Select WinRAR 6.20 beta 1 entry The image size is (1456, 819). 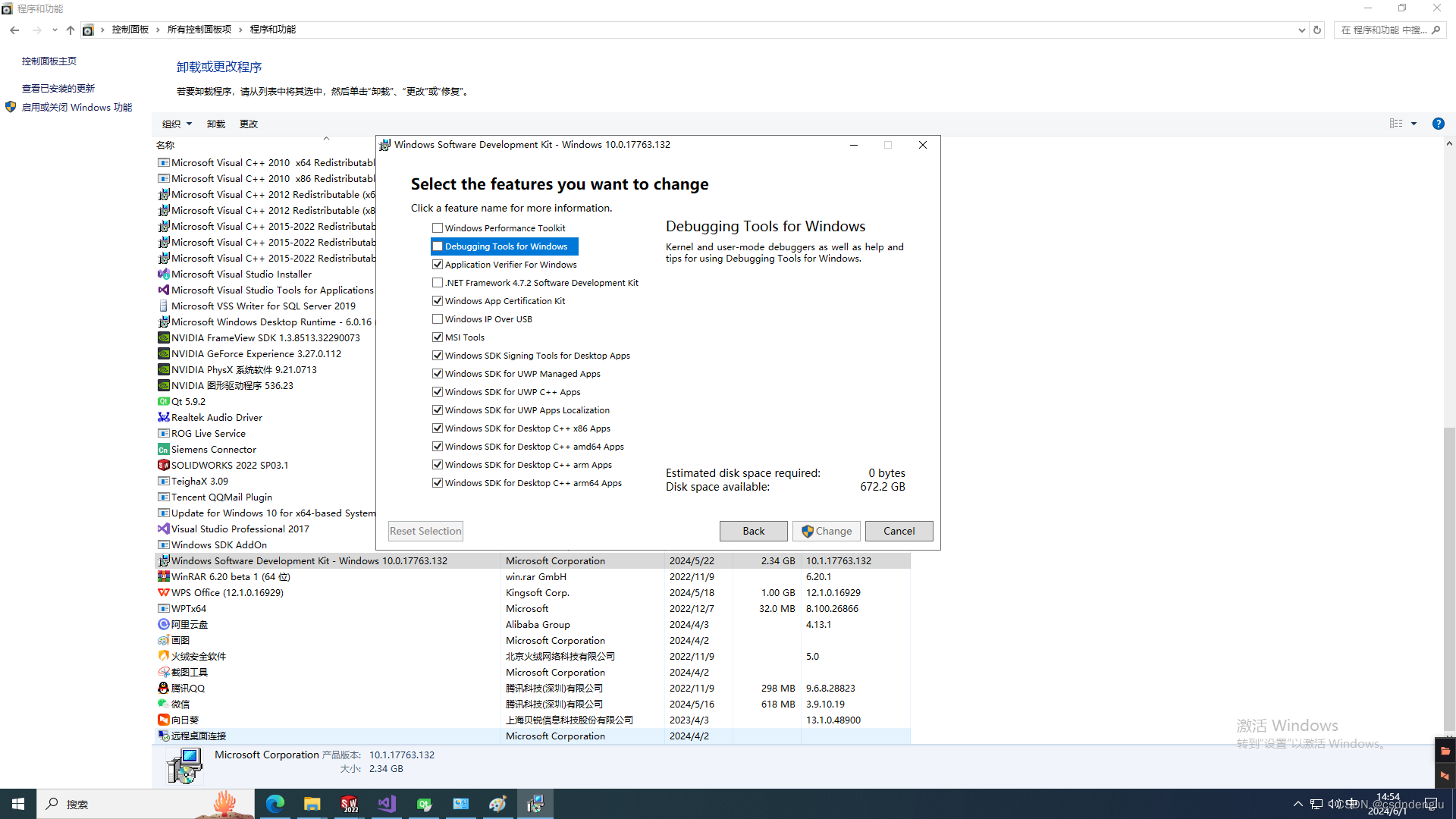point(532,577)
